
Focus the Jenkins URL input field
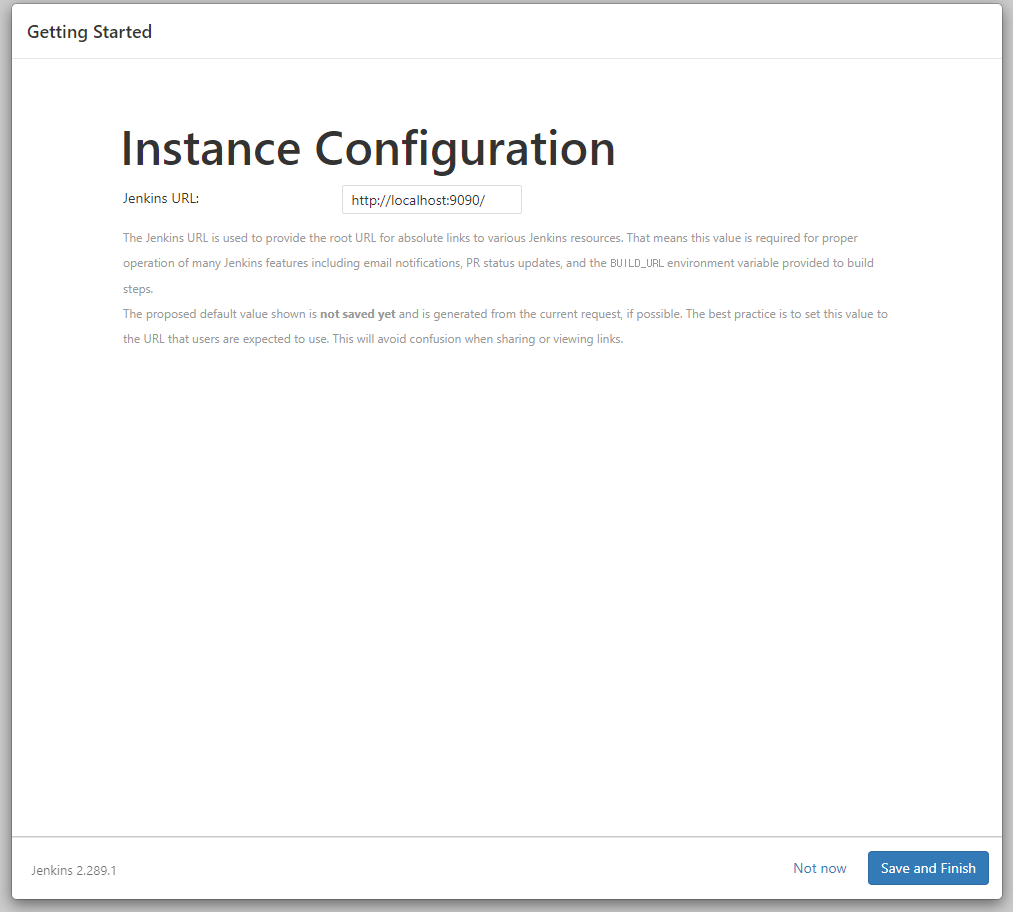(432, 200)
